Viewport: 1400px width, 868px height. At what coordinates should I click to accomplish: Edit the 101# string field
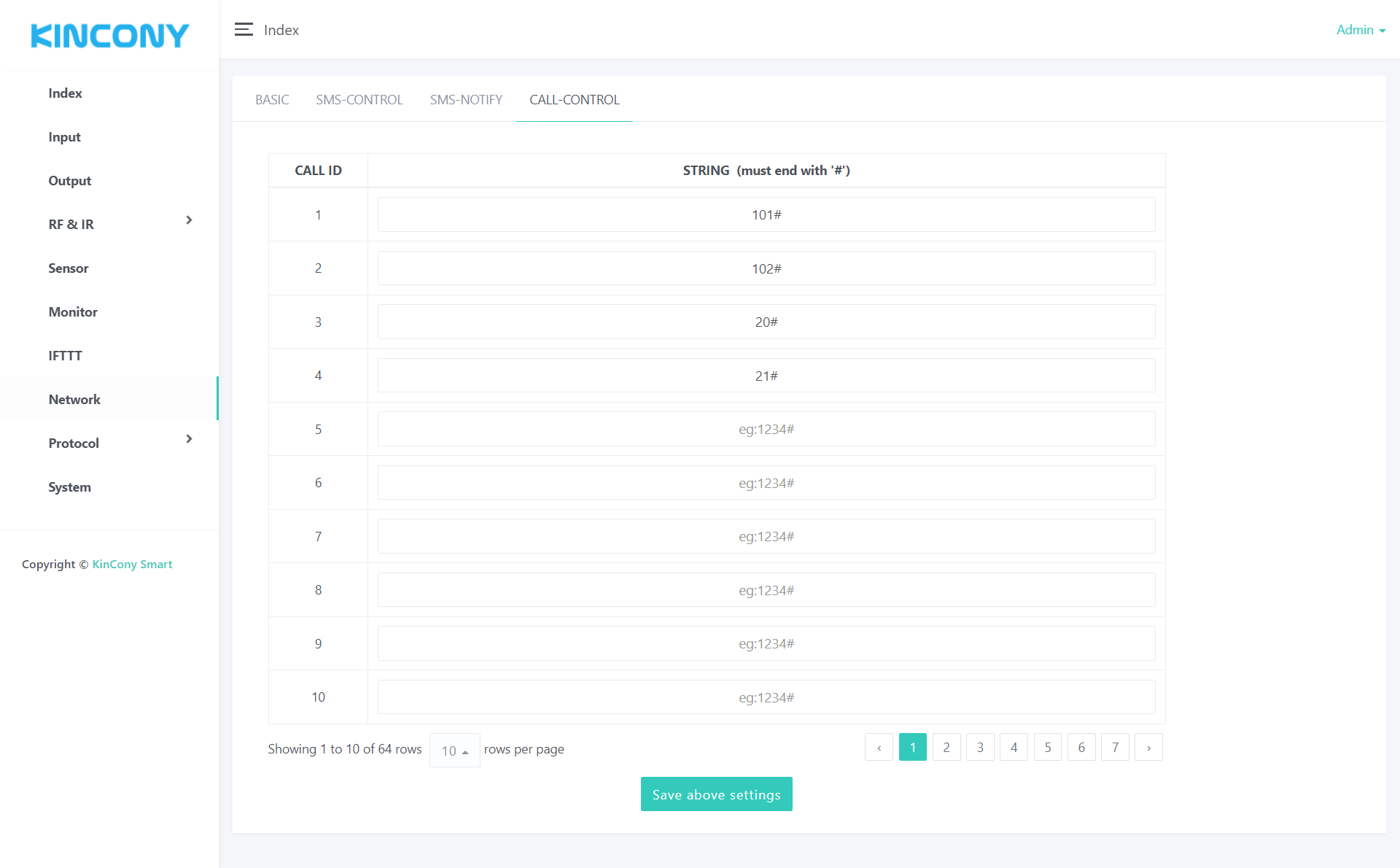click(x=766, y=214)
